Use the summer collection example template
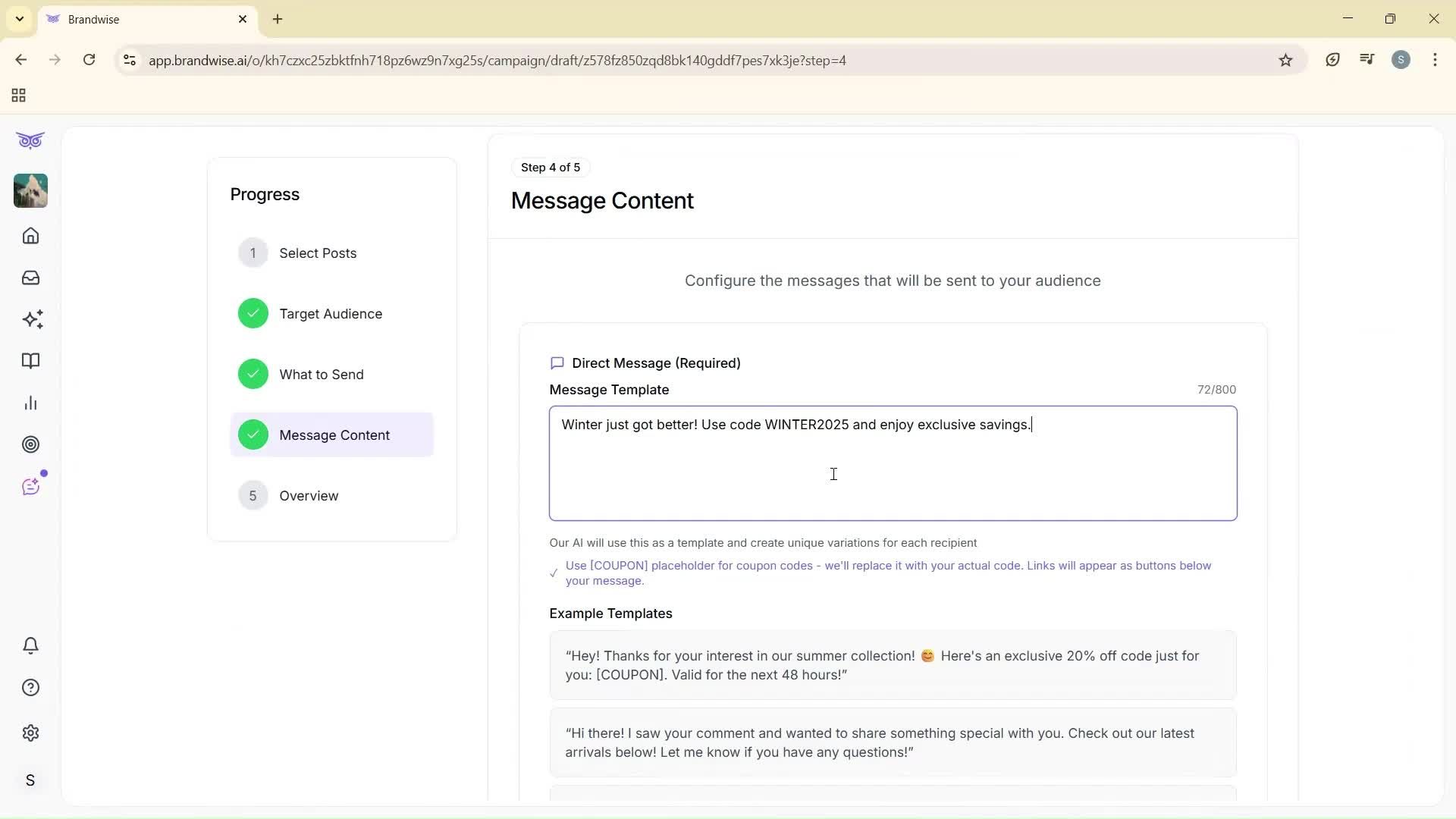The image size is (1456, 819). click(892, 665)
